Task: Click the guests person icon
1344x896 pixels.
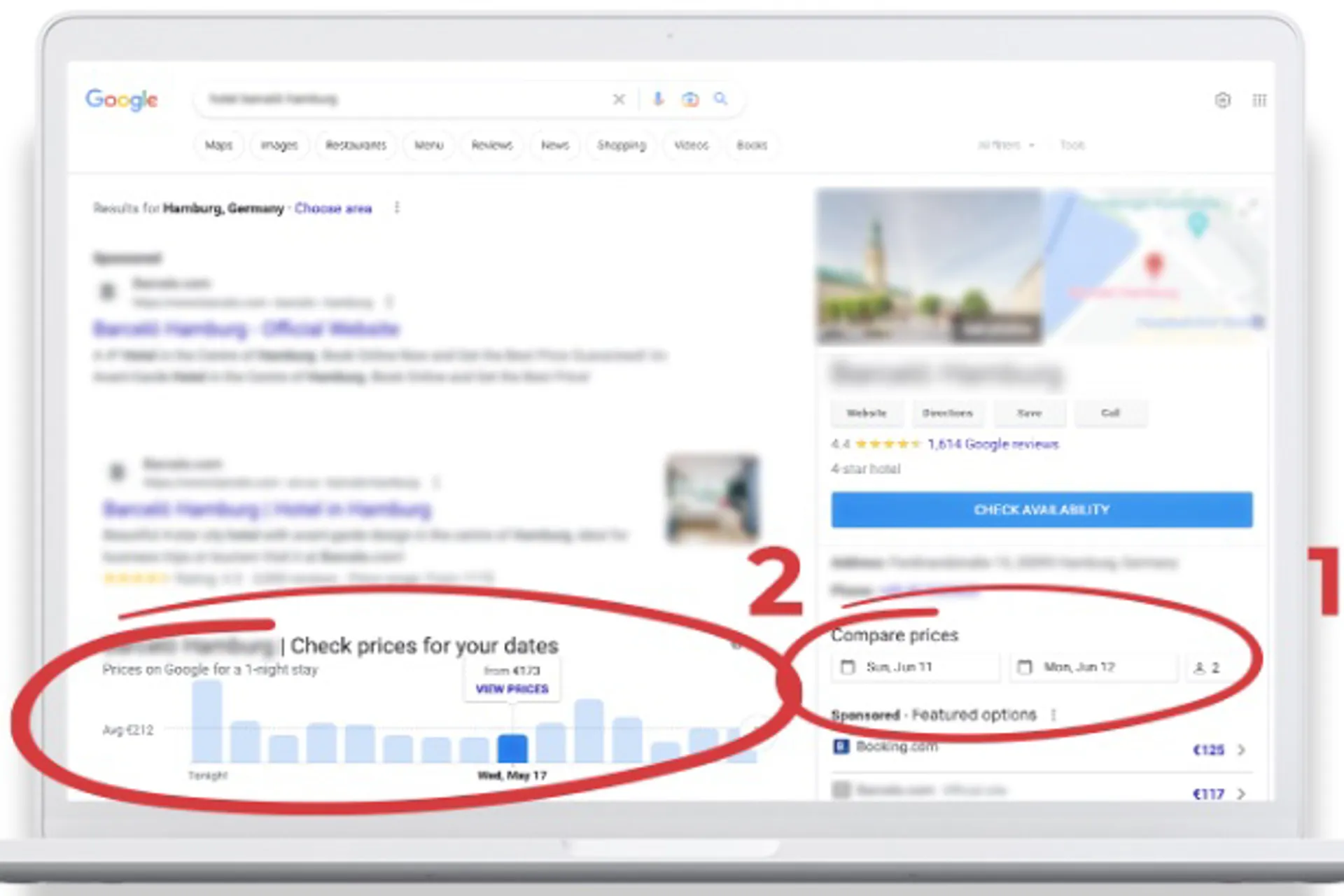Action: pos(1199,668)
